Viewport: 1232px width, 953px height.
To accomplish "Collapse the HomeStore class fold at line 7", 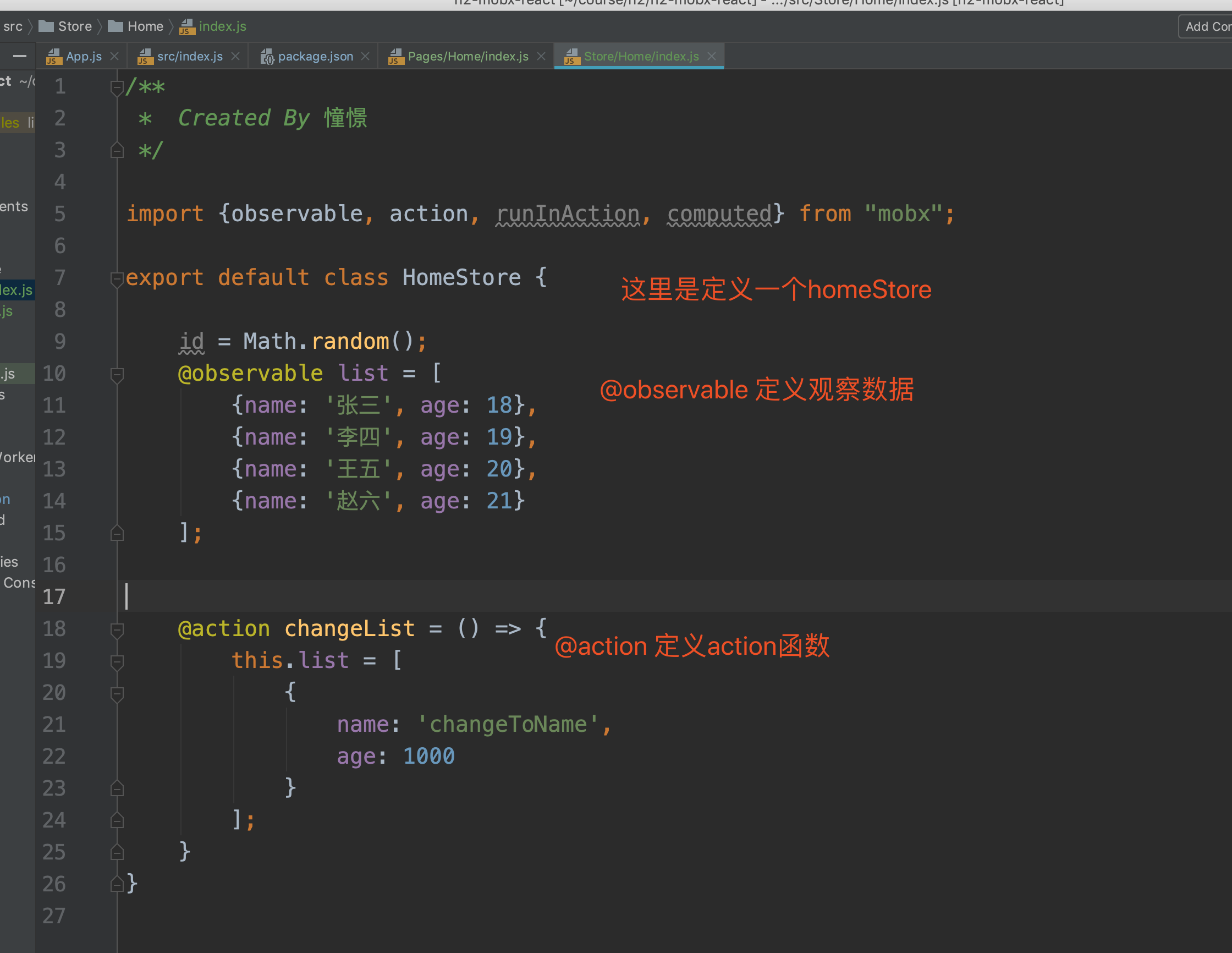I will click(x=117, y=279).
